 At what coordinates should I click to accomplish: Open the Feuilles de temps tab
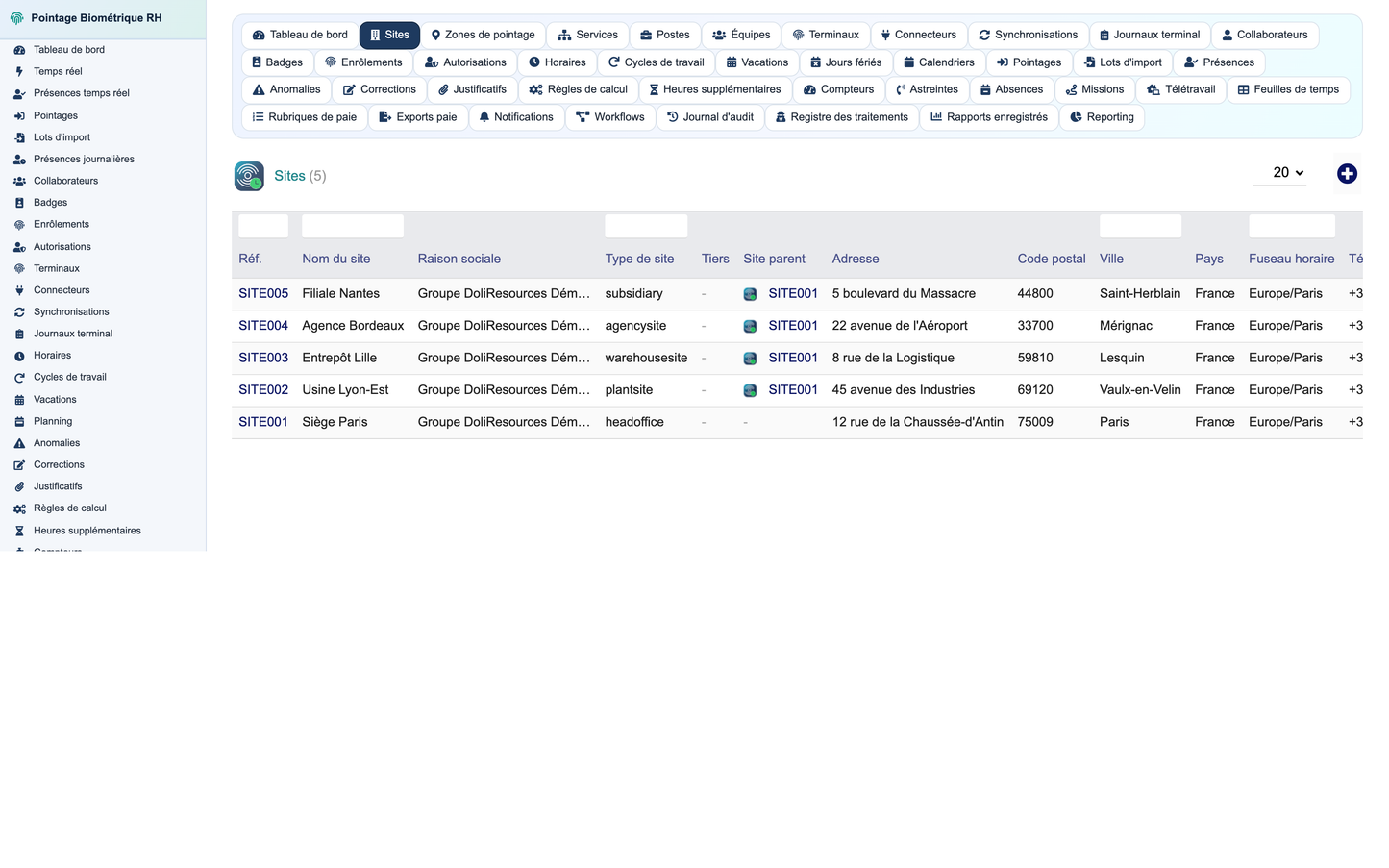tap(1288, 89)
